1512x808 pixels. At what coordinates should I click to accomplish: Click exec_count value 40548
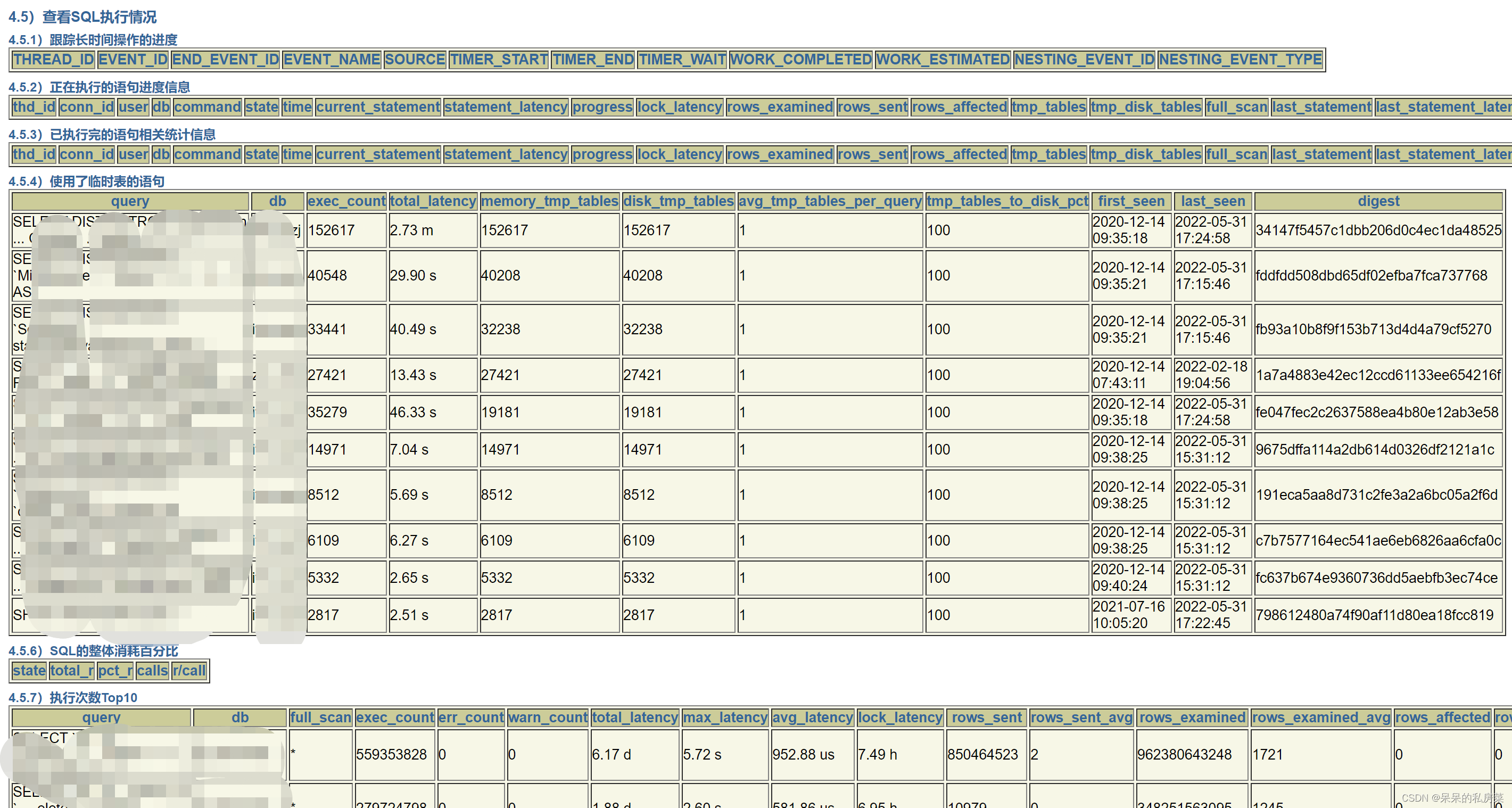click(x=327, y=275)
